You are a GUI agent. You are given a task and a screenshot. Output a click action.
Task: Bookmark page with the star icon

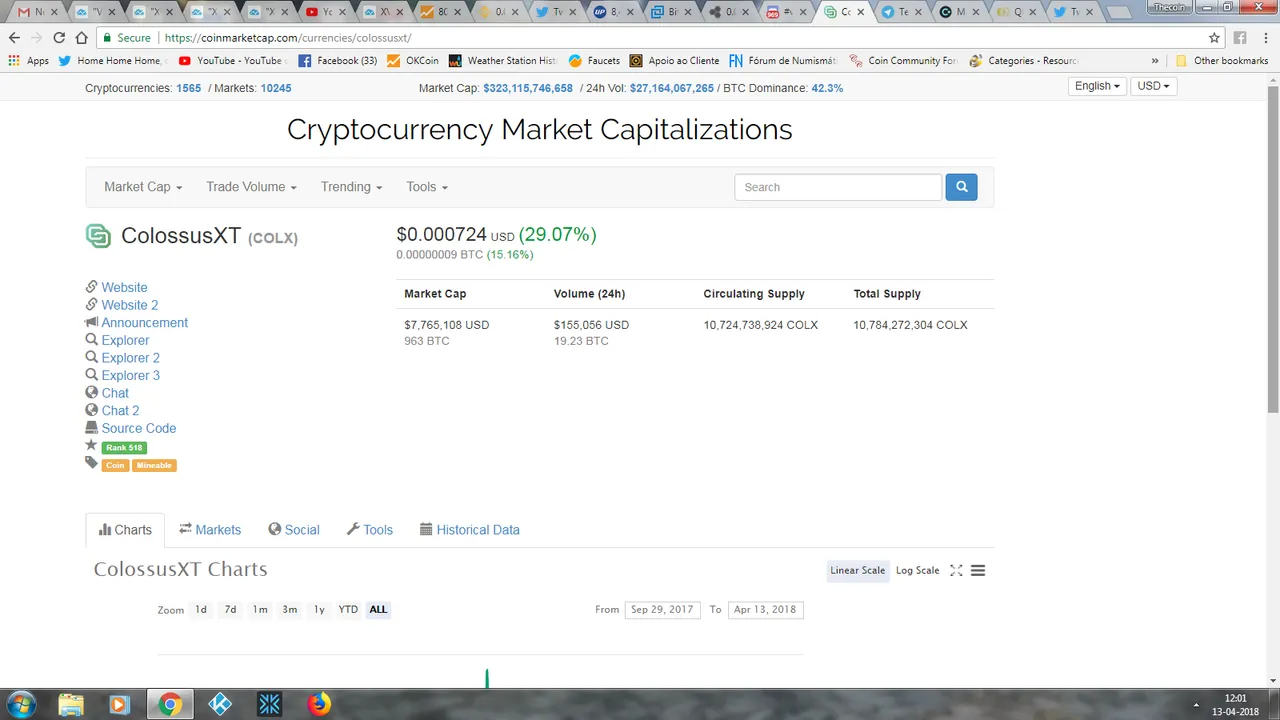point(1214,38)
